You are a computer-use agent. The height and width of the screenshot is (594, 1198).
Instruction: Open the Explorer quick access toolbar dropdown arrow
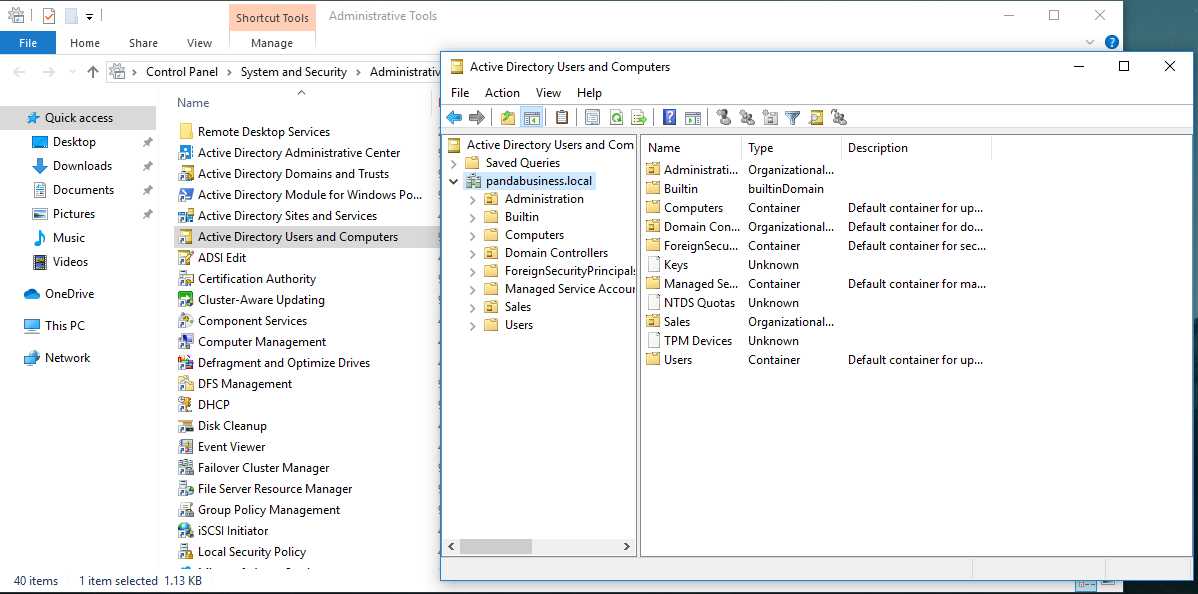pyautogui.click(x=89, y=16)
